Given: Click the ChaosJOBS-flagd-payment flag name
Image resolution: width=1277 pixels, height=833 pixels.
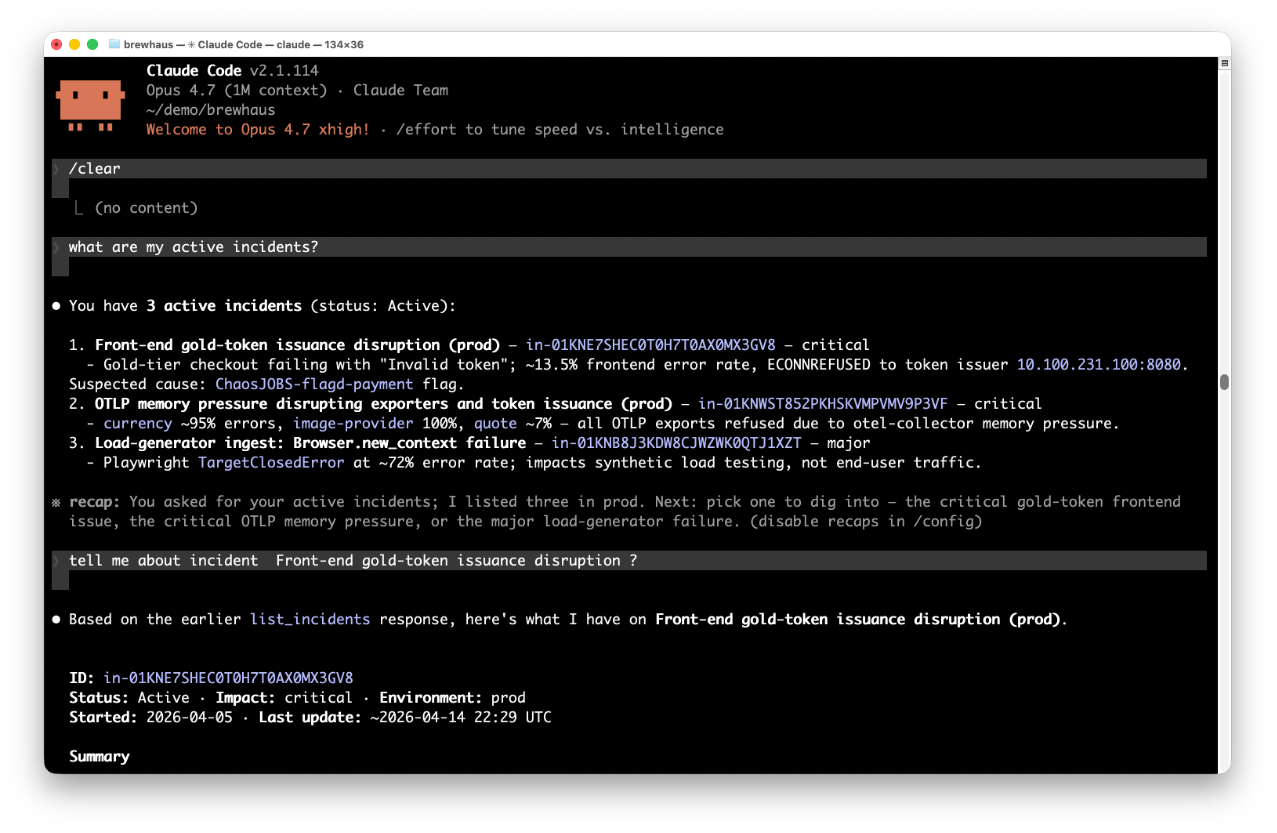Looking at the screenshot, I should point(314,384).
